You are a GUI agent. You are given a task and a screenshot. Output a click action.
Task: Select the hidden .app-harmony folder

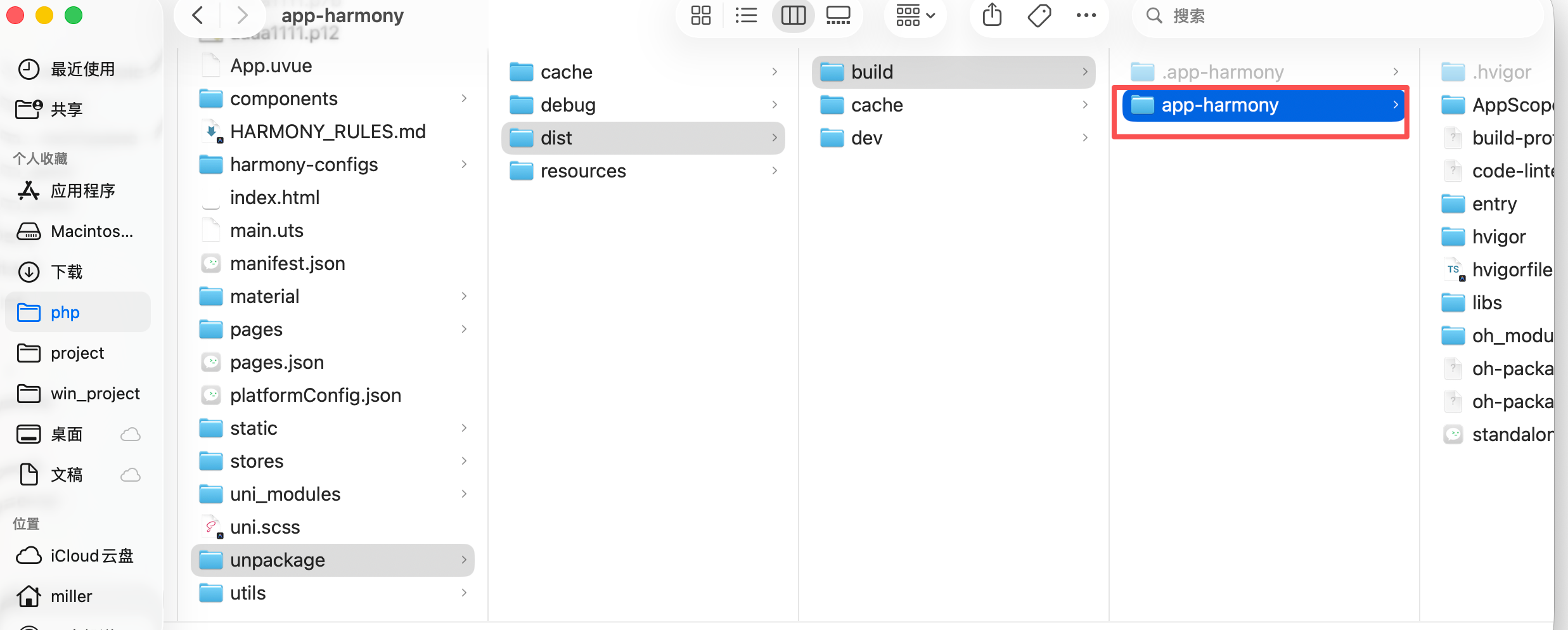point(1264,72)
